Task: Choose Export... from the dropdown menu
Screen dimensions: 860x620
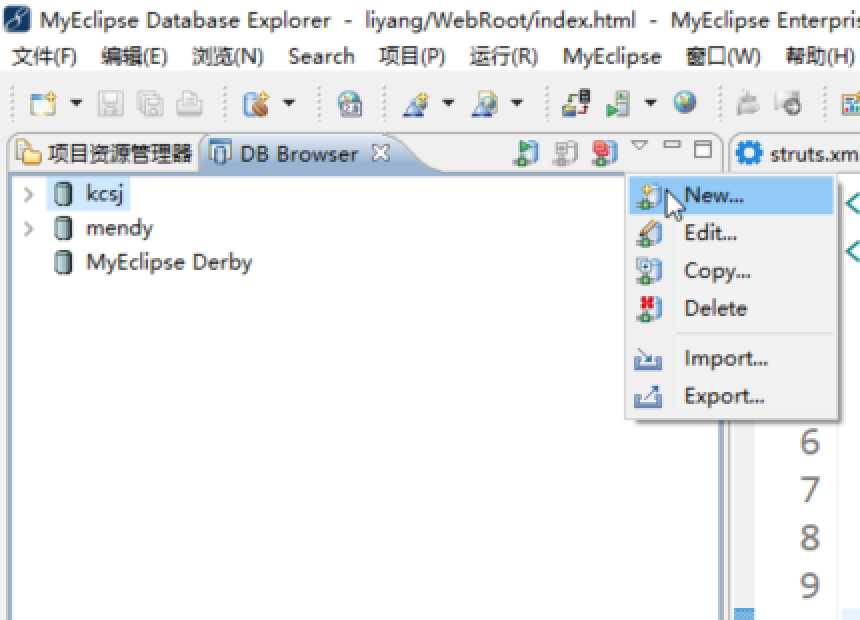Action: pos(731,396)
